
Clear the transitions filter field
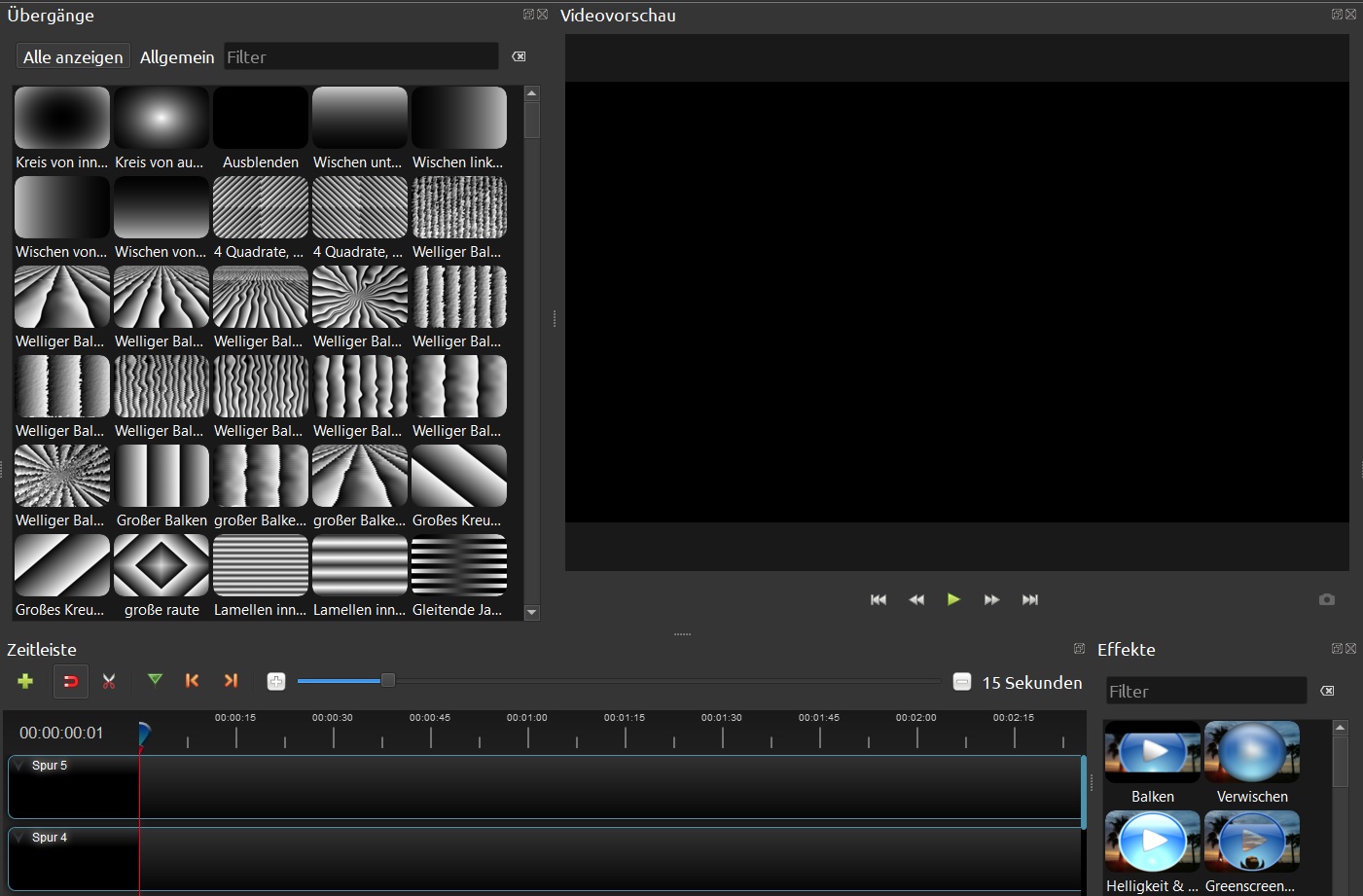(519, 56)
